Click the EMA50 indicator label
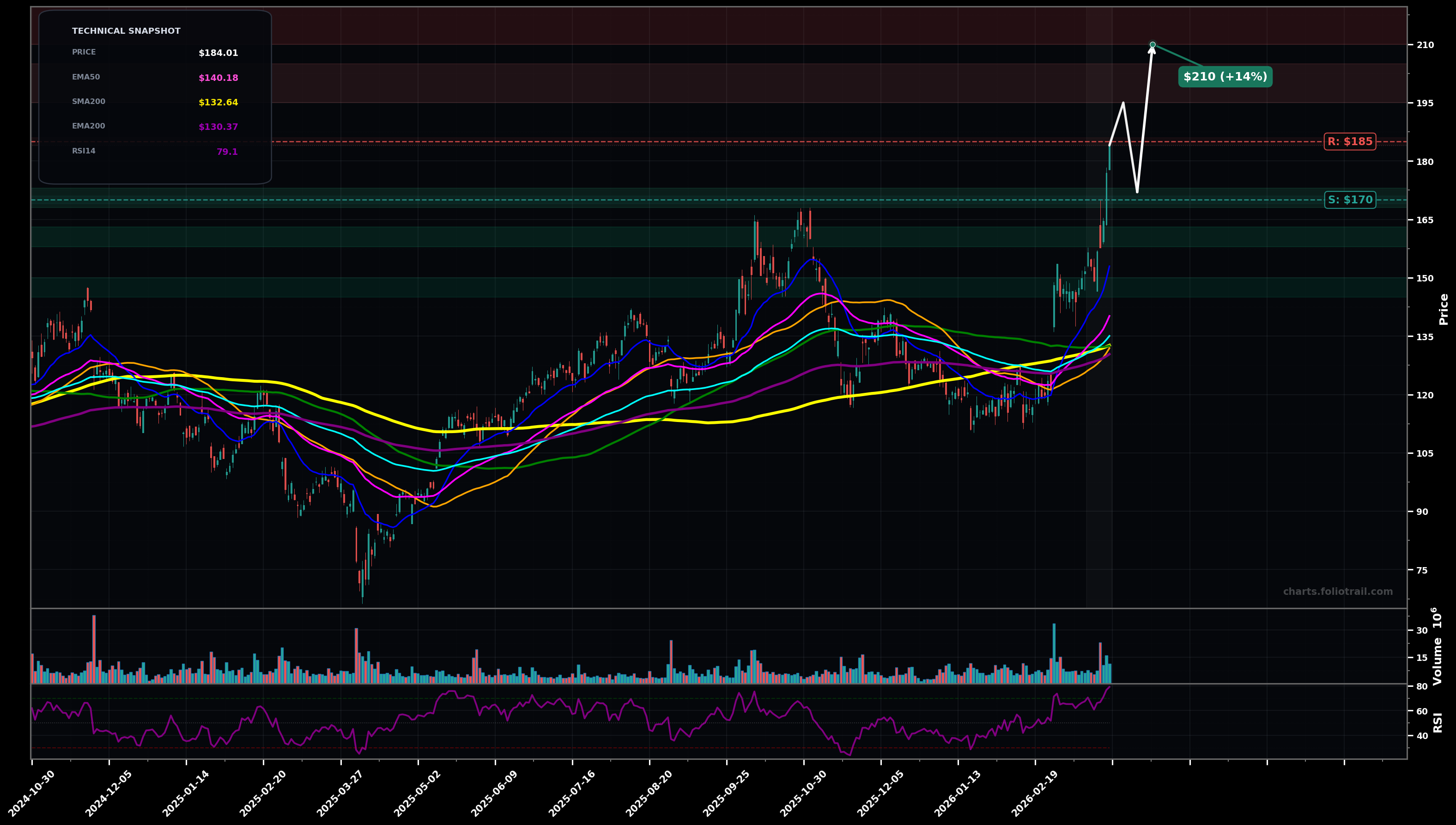This screenshot has width=1456, height=825. pos(85,77)
